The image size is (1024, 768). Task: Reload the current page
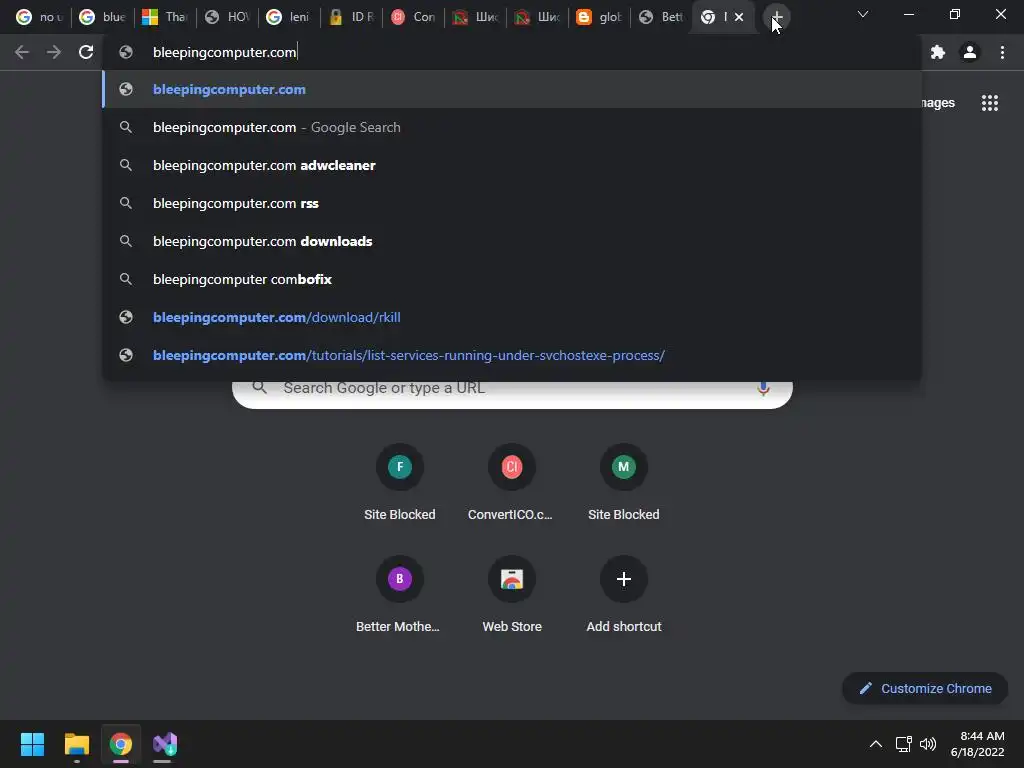[x=86, y=52]
